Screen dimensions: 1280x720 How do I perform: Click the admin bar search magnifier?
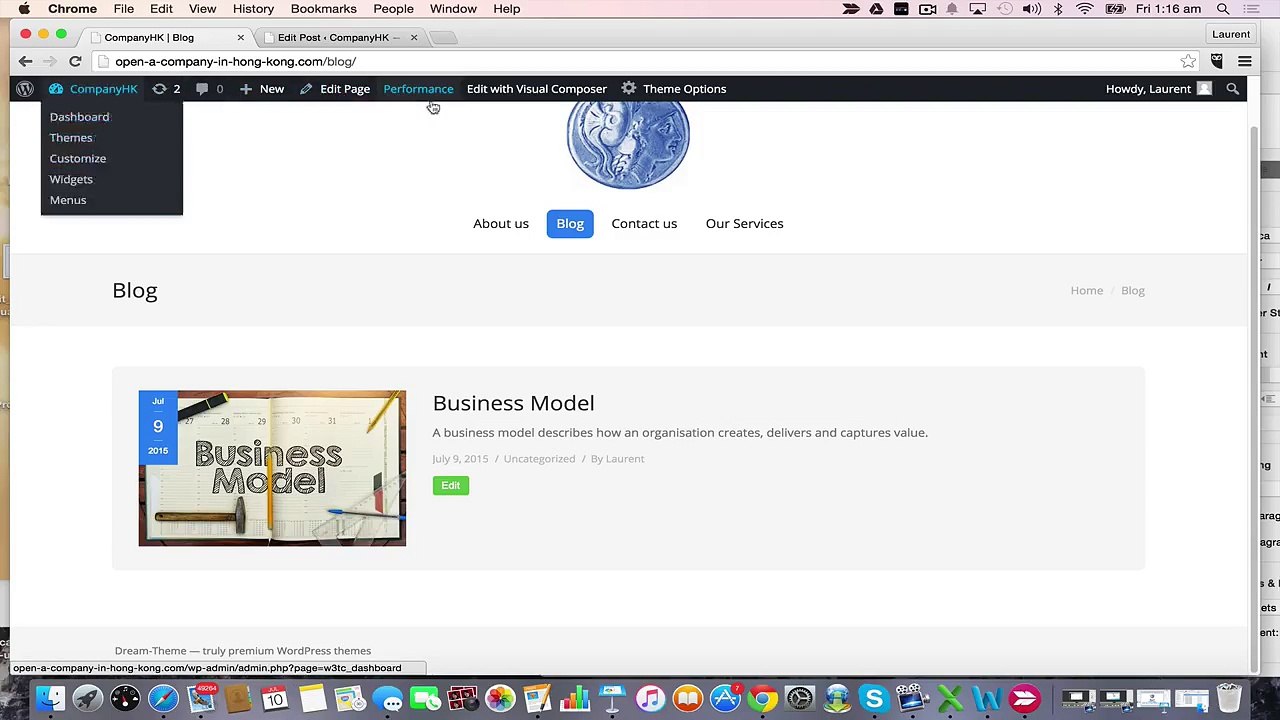tap(1232, 89)
